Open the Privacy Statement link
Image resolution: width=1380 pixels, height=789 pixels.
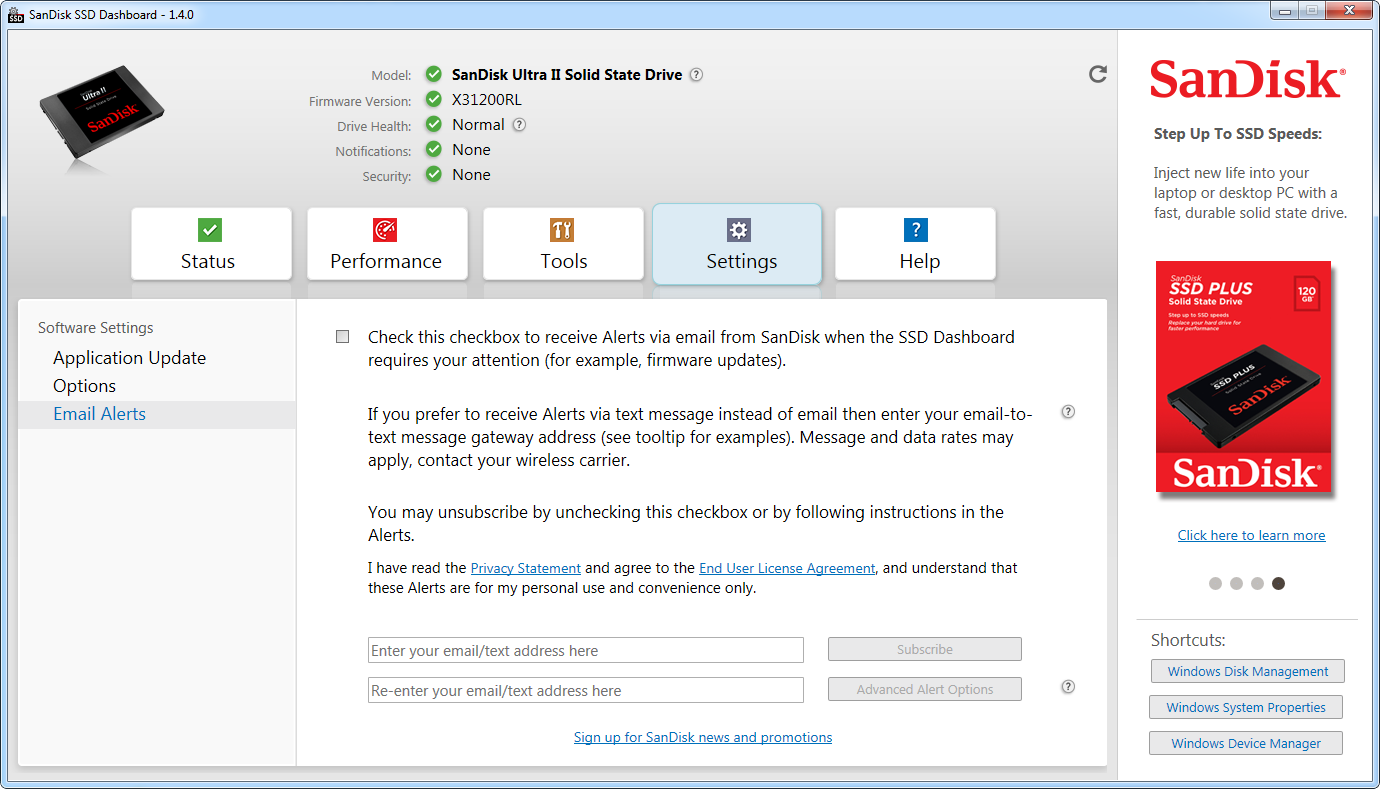(526, 568)
